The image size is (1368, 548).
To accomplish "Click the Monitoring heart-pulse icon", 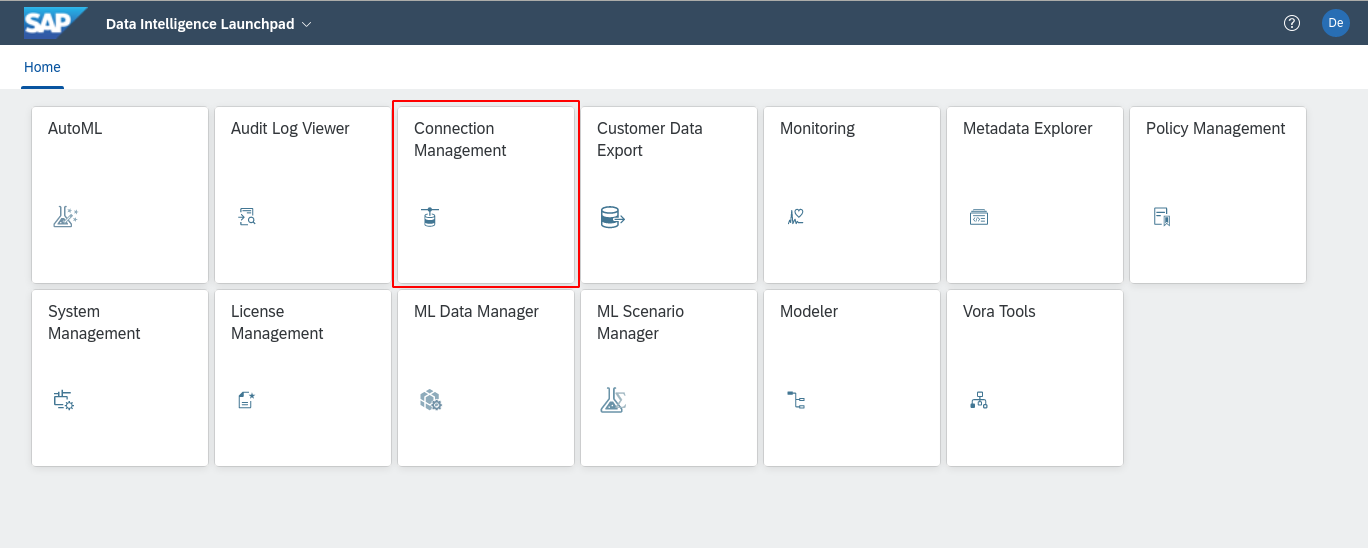I will (x=796, y=216).
